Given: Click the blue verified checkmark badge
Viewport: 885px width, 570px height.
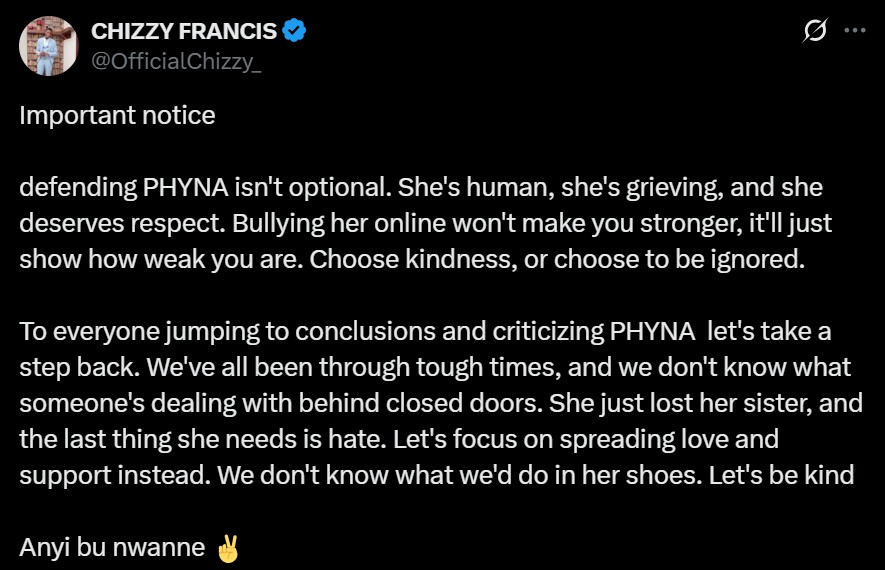Looking at the screenshot, I should tap(294, 31).
